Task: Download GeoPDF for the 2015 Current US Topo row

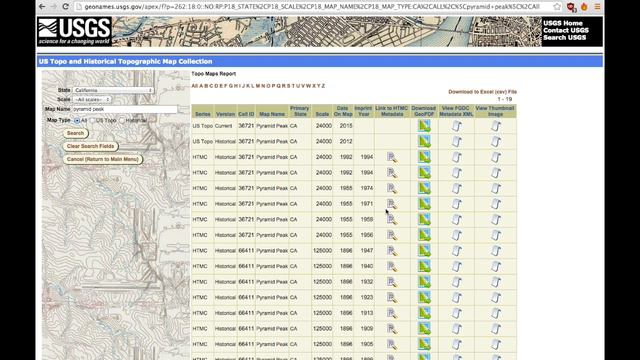Action: 424,126
